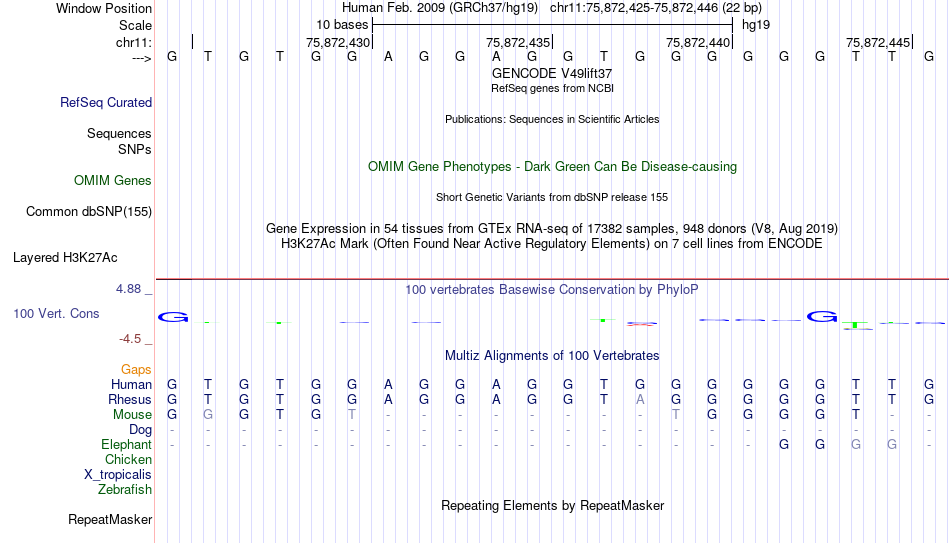This screenshot has height=543, width=950.
Task: Select the Window Position label
Action: 104,8
